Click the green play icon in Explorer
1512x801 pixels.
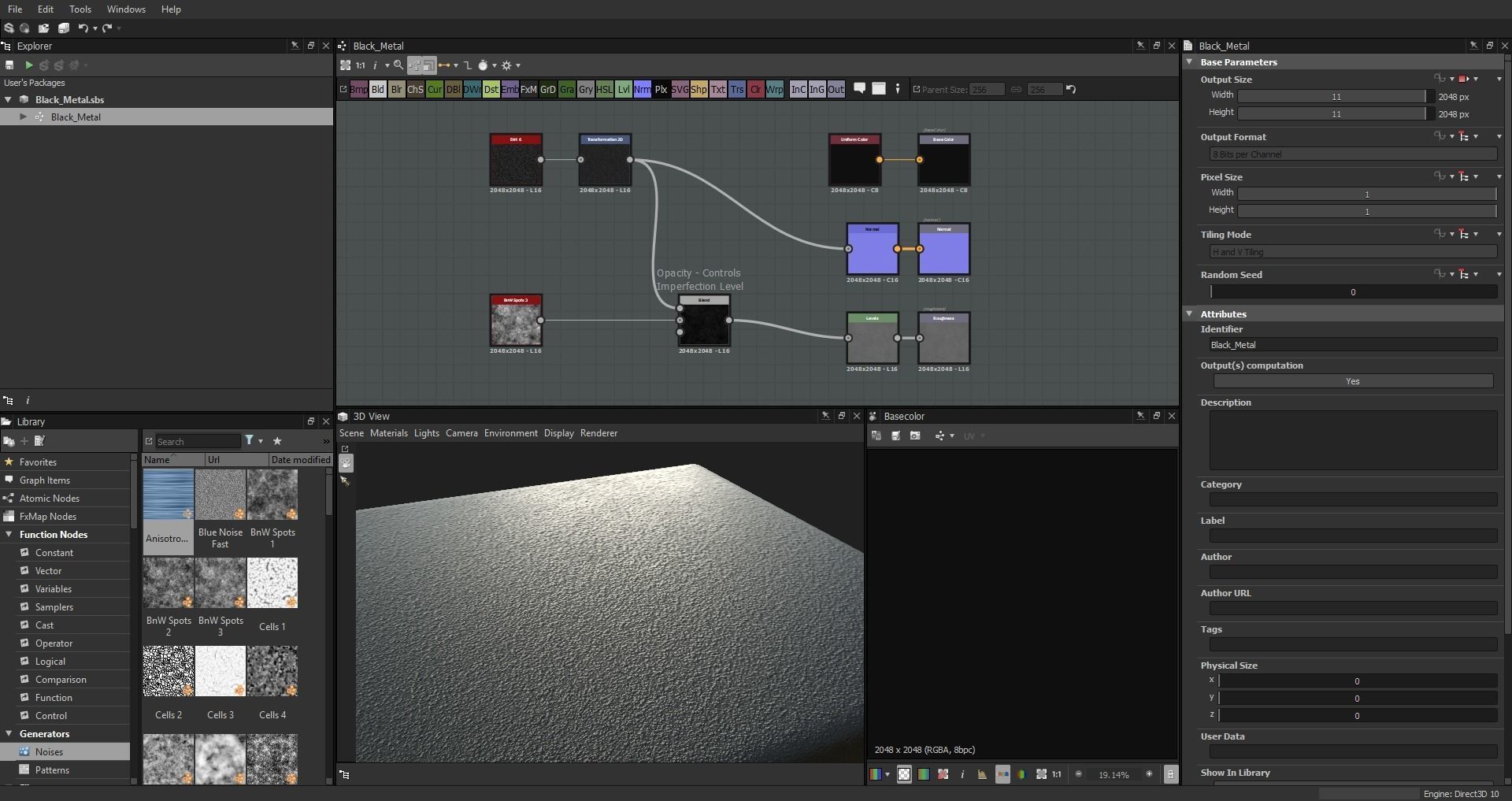coord(29,65)
